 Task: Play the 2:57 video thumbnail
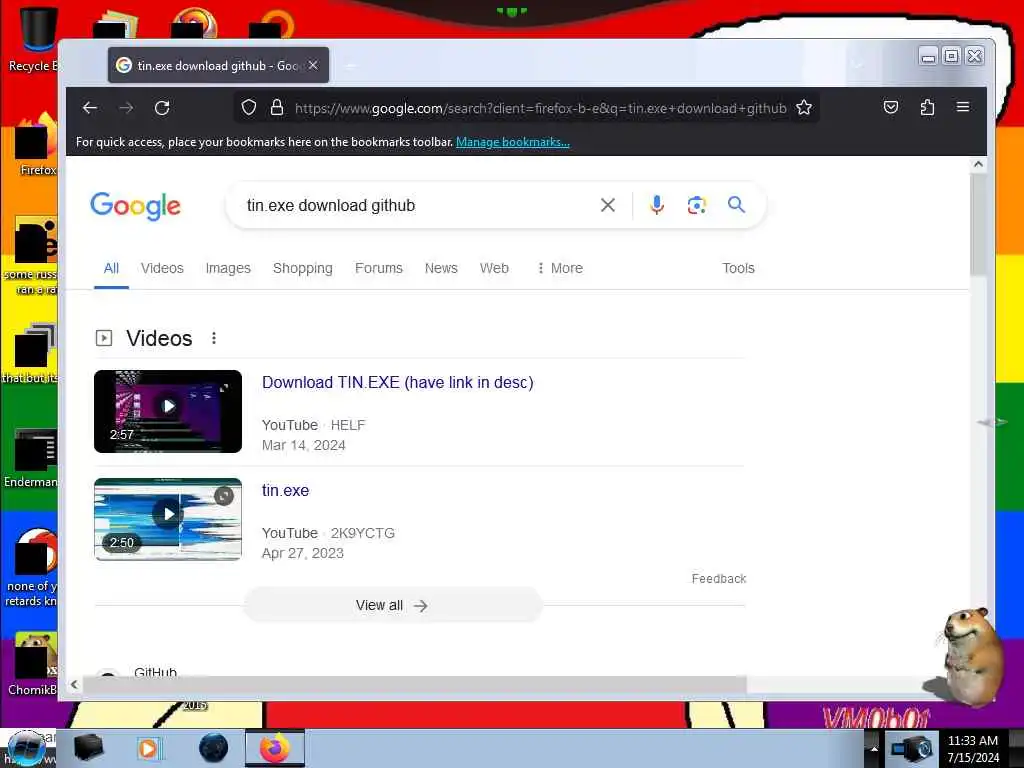(168, 411)
